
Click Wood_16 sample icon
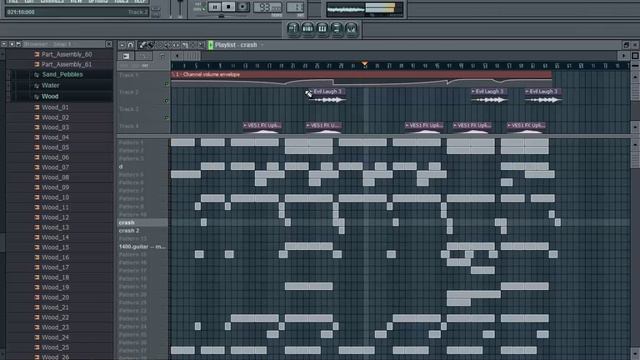[37, 258]
